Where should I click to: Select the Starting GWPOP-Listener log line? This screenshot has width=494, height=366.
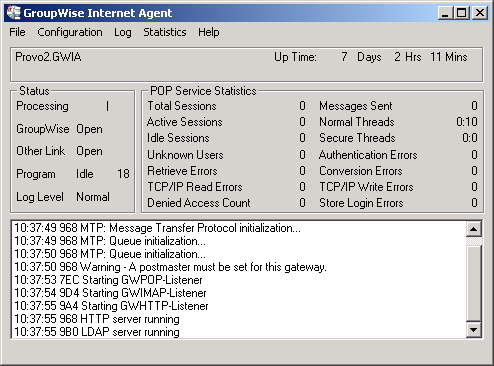coord(108,280)
